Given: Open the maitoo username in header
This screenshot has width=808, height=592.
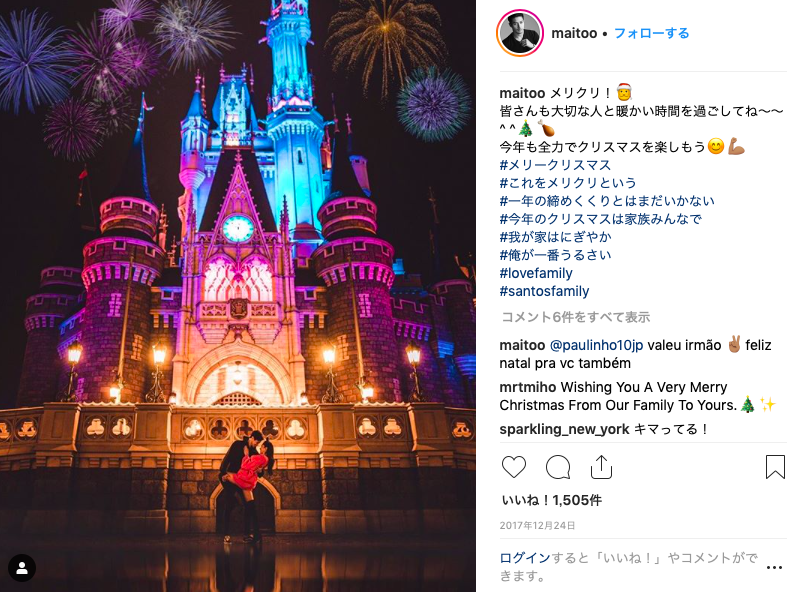Looking at the screenshot, I should [x=574, y=33].
